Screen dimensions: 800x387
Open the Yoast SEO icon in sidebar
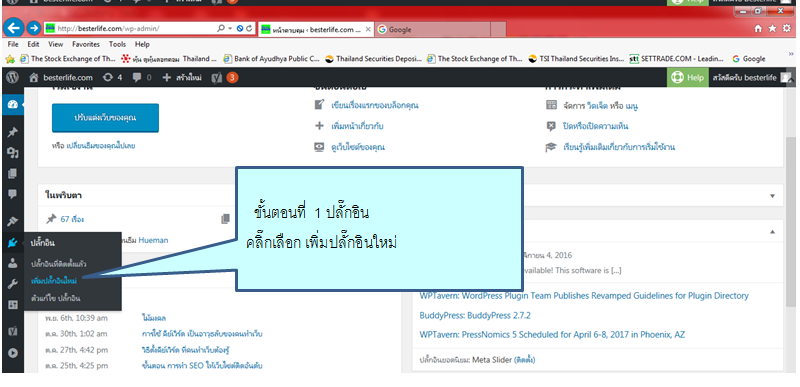(13, 332)
